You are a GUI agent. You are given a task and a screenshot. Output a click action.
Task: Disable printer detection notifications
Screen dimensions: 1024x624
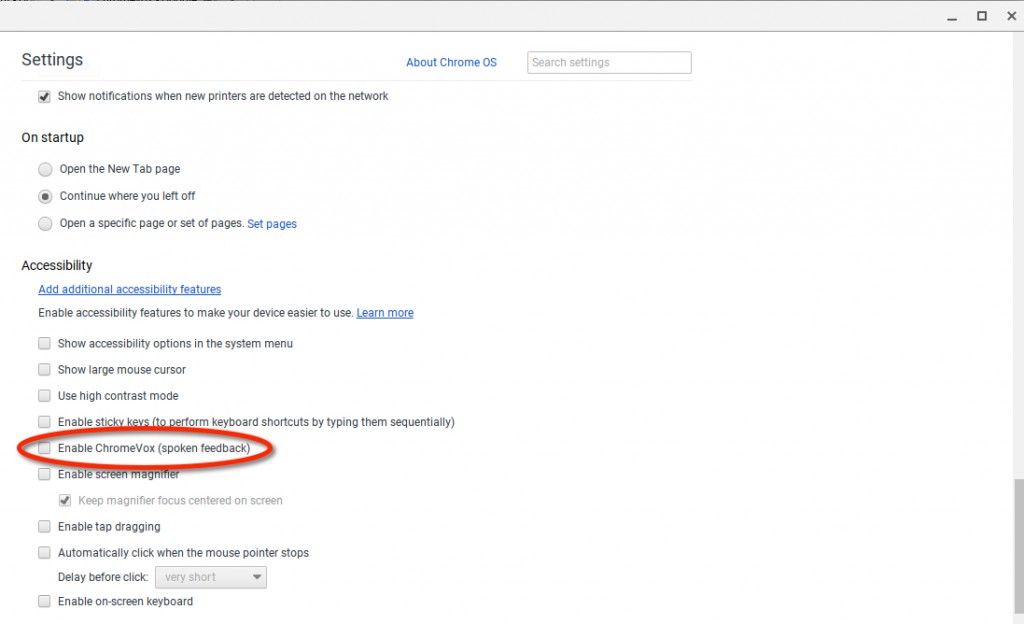[44, 95]
